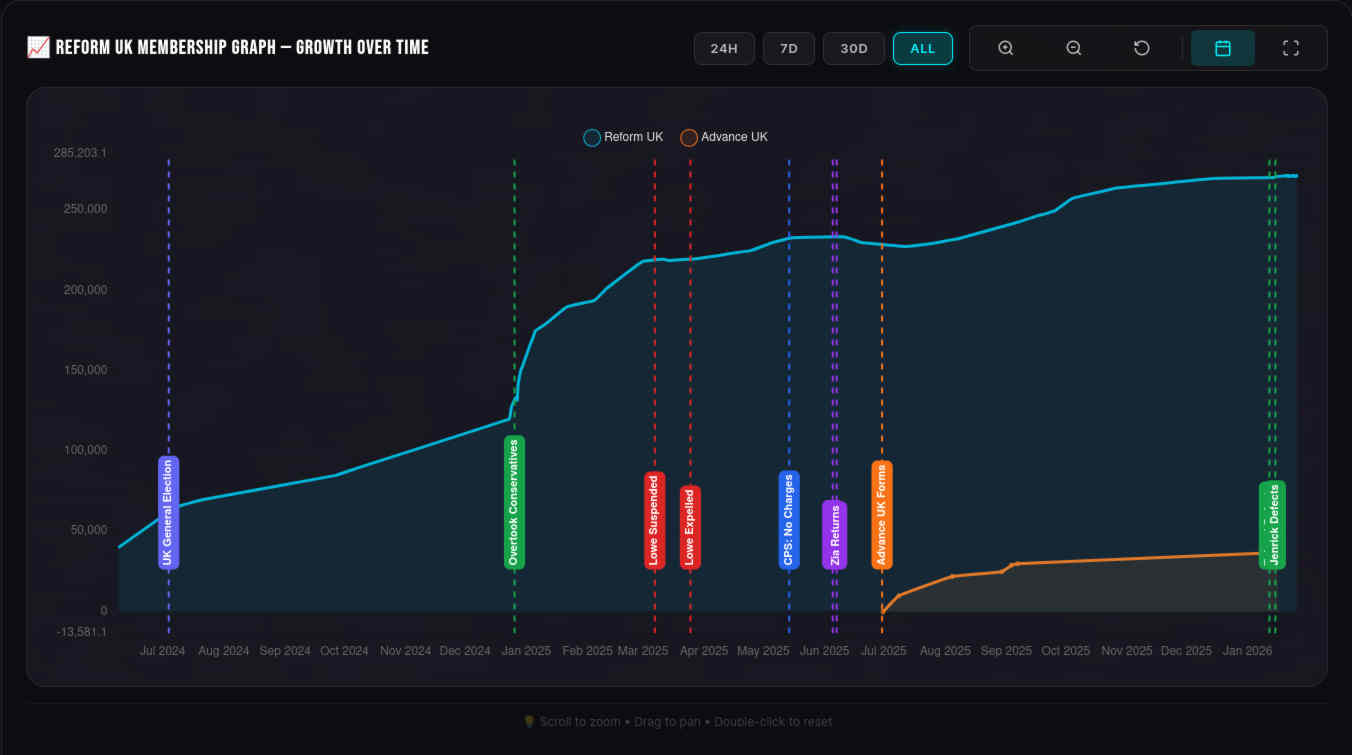Hide the Advance UK legend series
The image size is (1352, 755).
pos(724,137)
